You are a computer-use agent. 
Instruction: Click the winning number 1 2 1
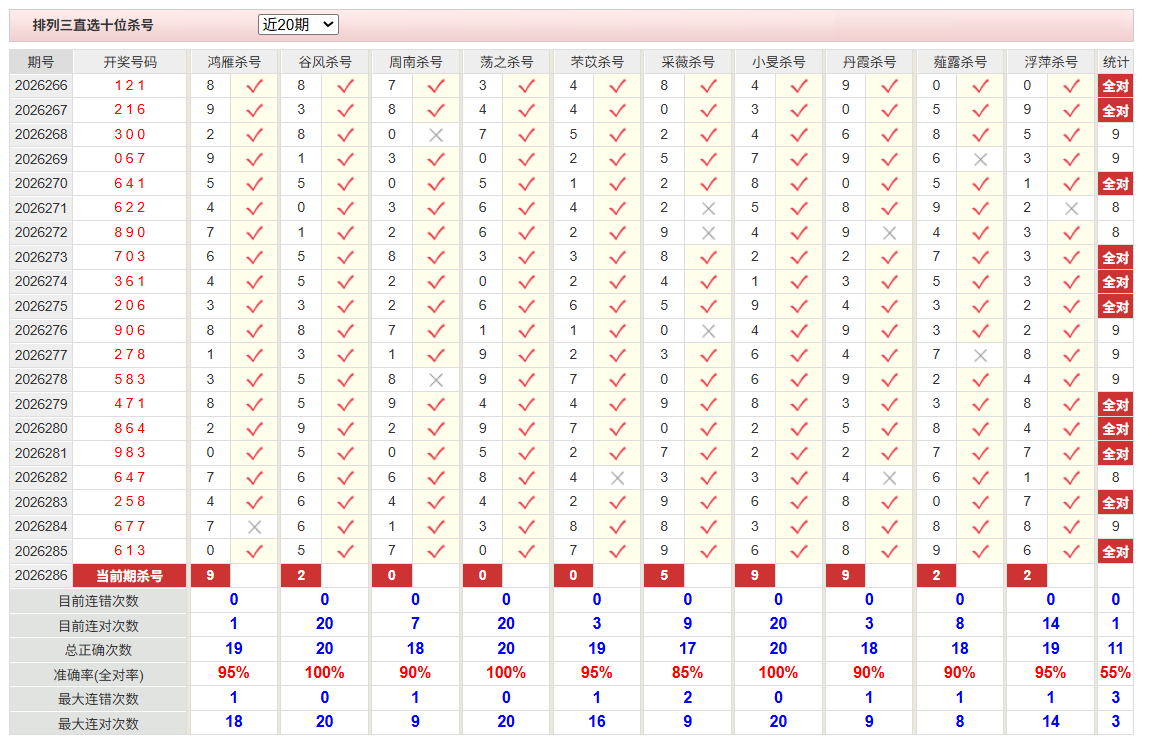pos(129,85)
